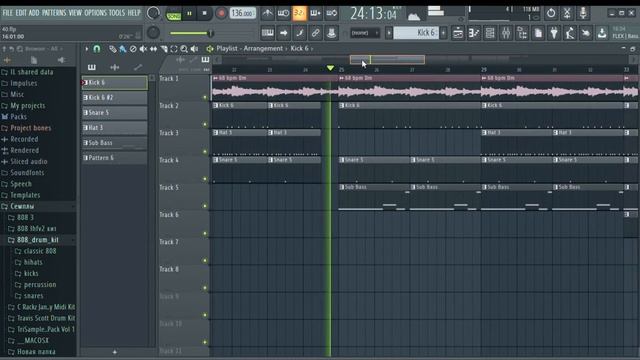Open the Piano roll icon
The width and height of the screenshot is (640, 360).
click(474, 33)
